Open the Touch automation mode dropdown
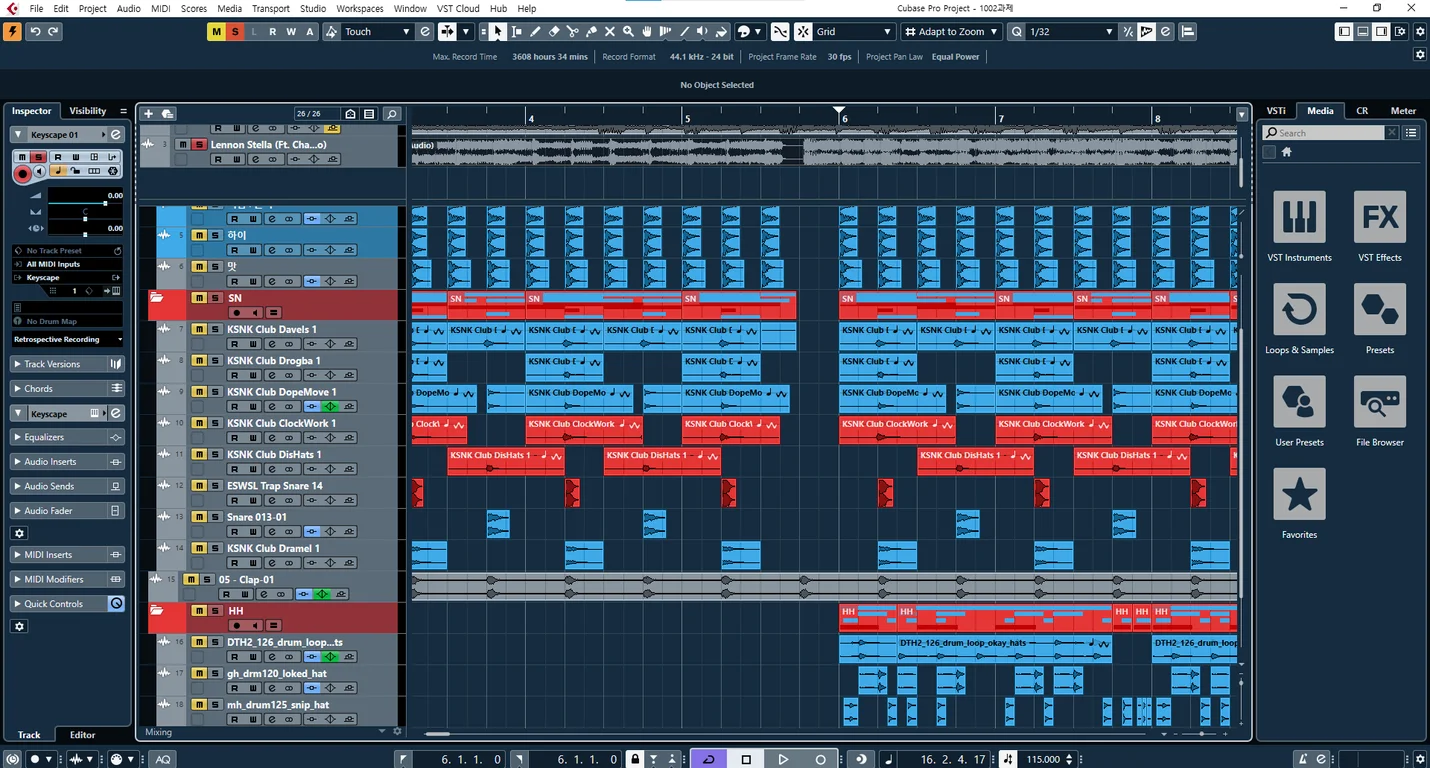This screenshot has width=1430, height=768. click(x=377, y=32)
